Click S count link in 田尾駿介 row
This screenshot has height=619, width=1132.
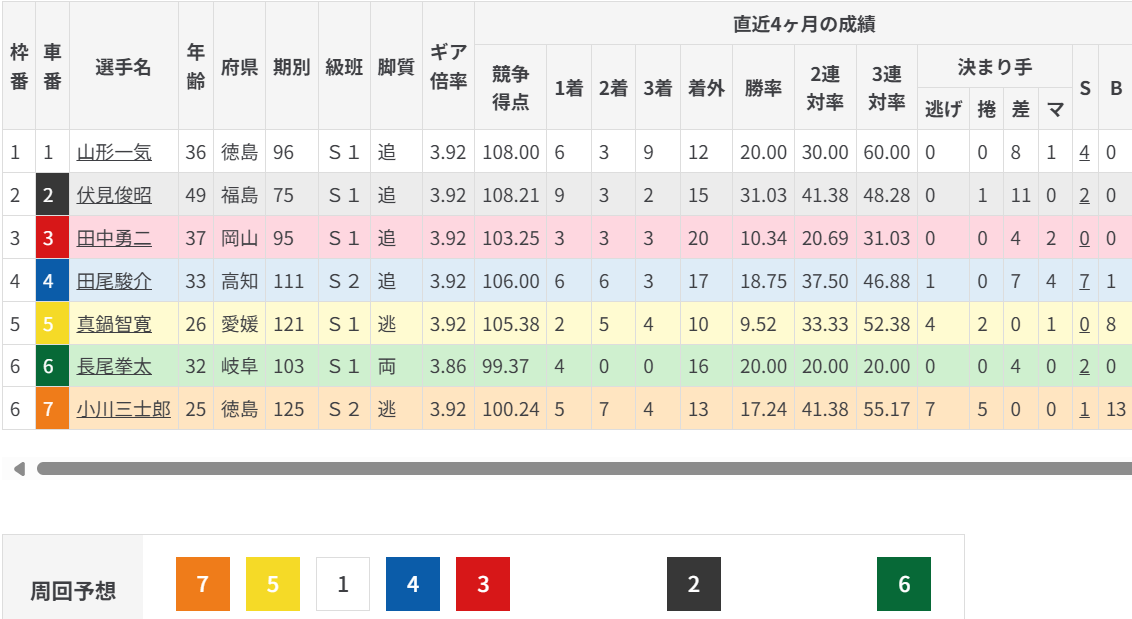coord(1084,282)
